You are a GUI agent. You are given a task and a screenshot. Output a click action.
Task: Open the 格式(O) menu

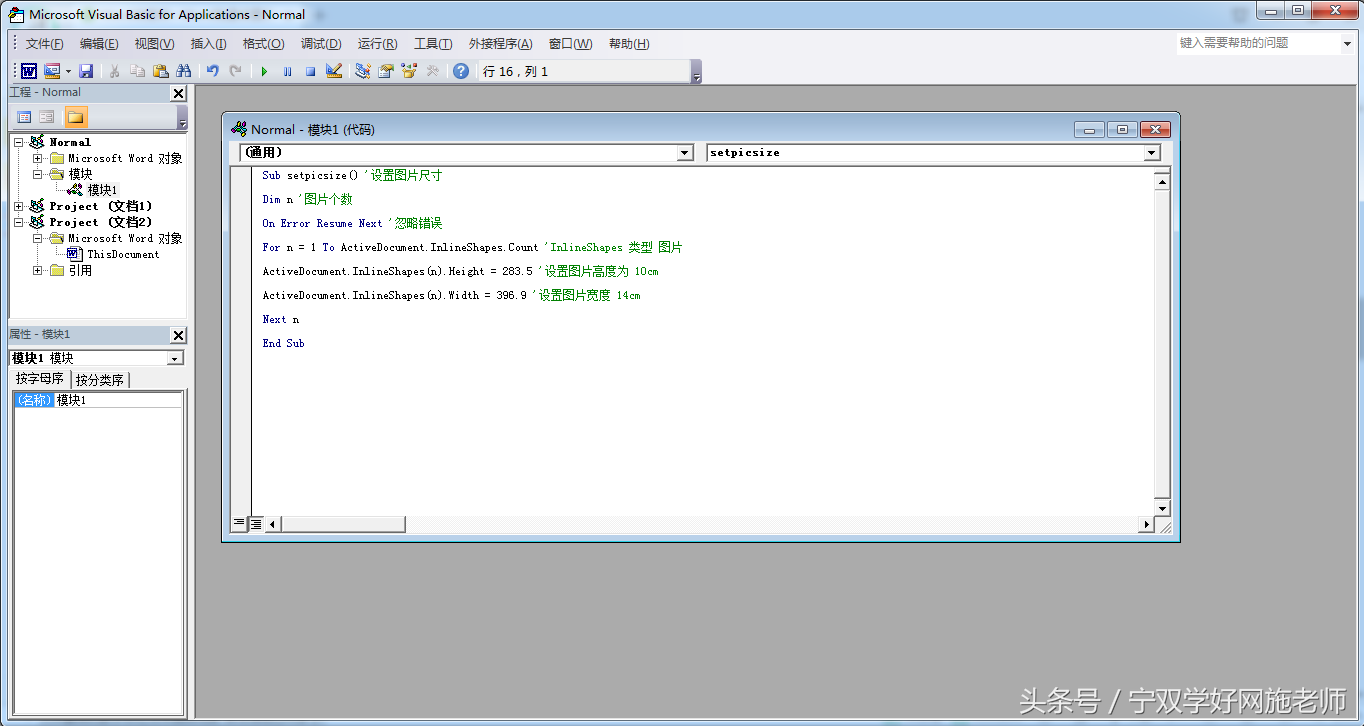[263, 44]
